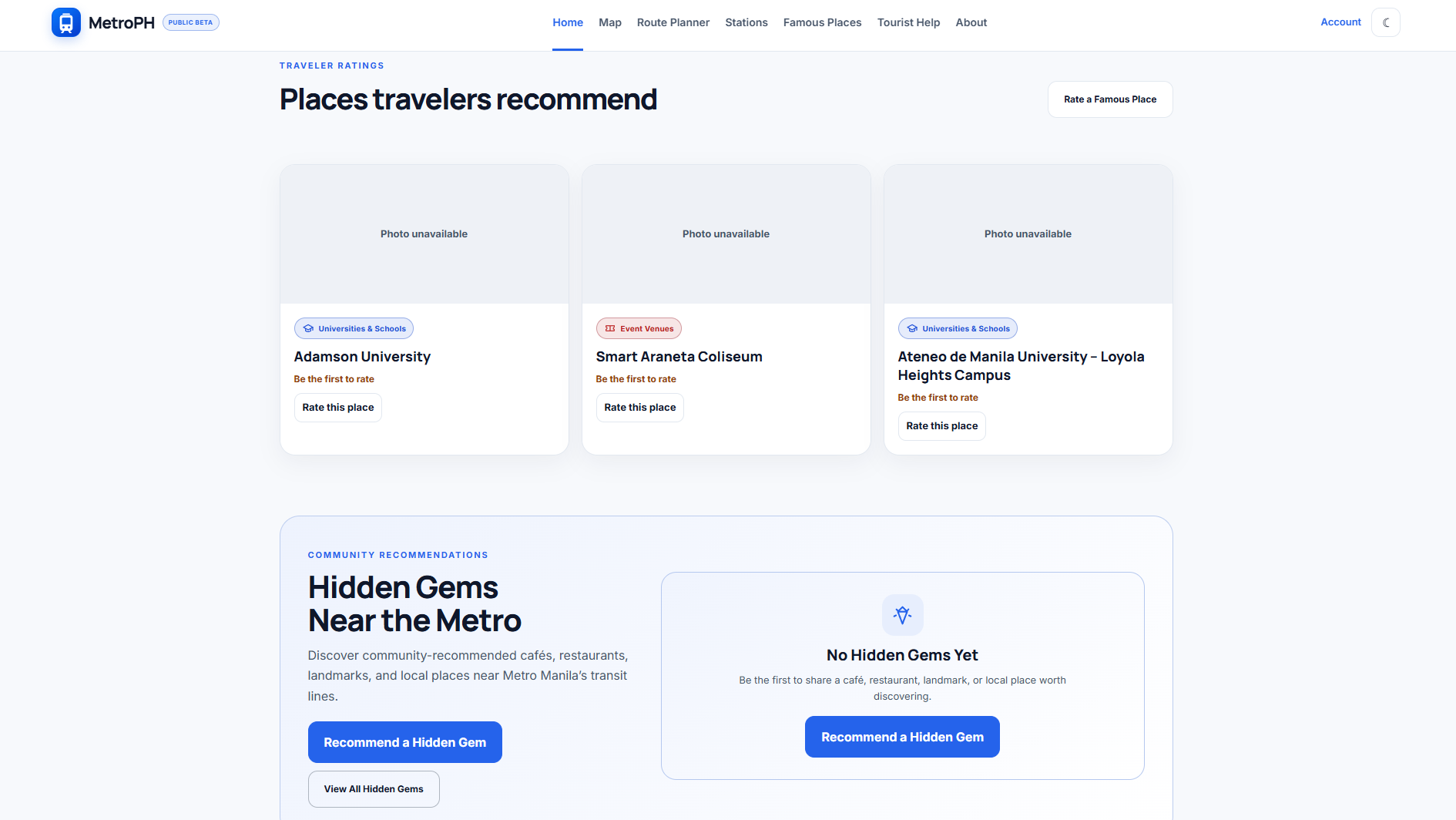Click MetroPH brand name text

[x=122, y=23]
